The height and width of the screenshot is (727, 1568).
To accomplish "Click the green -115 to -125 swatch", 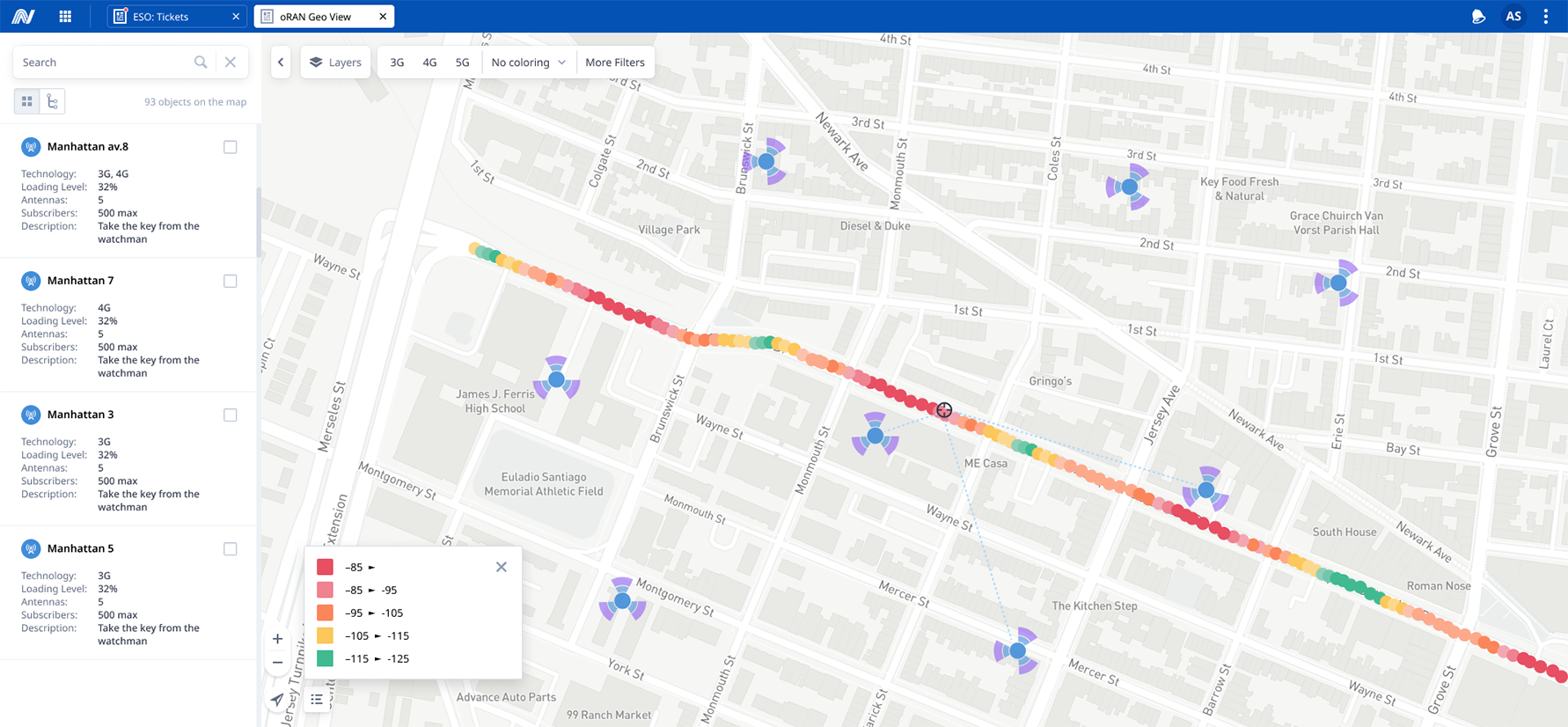I will (325, 658).
